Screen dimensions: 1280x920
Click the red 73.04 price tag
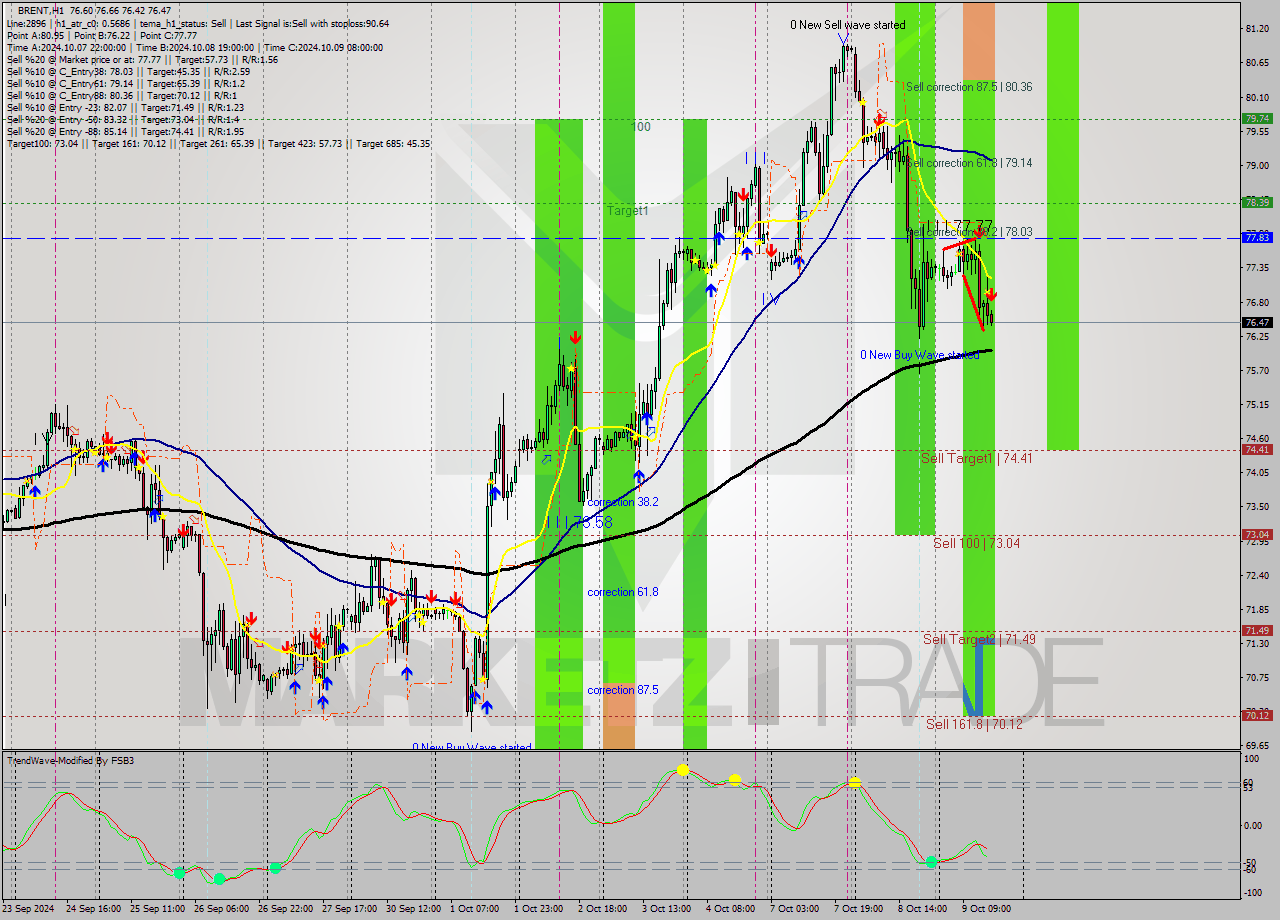coord(1257,535)
